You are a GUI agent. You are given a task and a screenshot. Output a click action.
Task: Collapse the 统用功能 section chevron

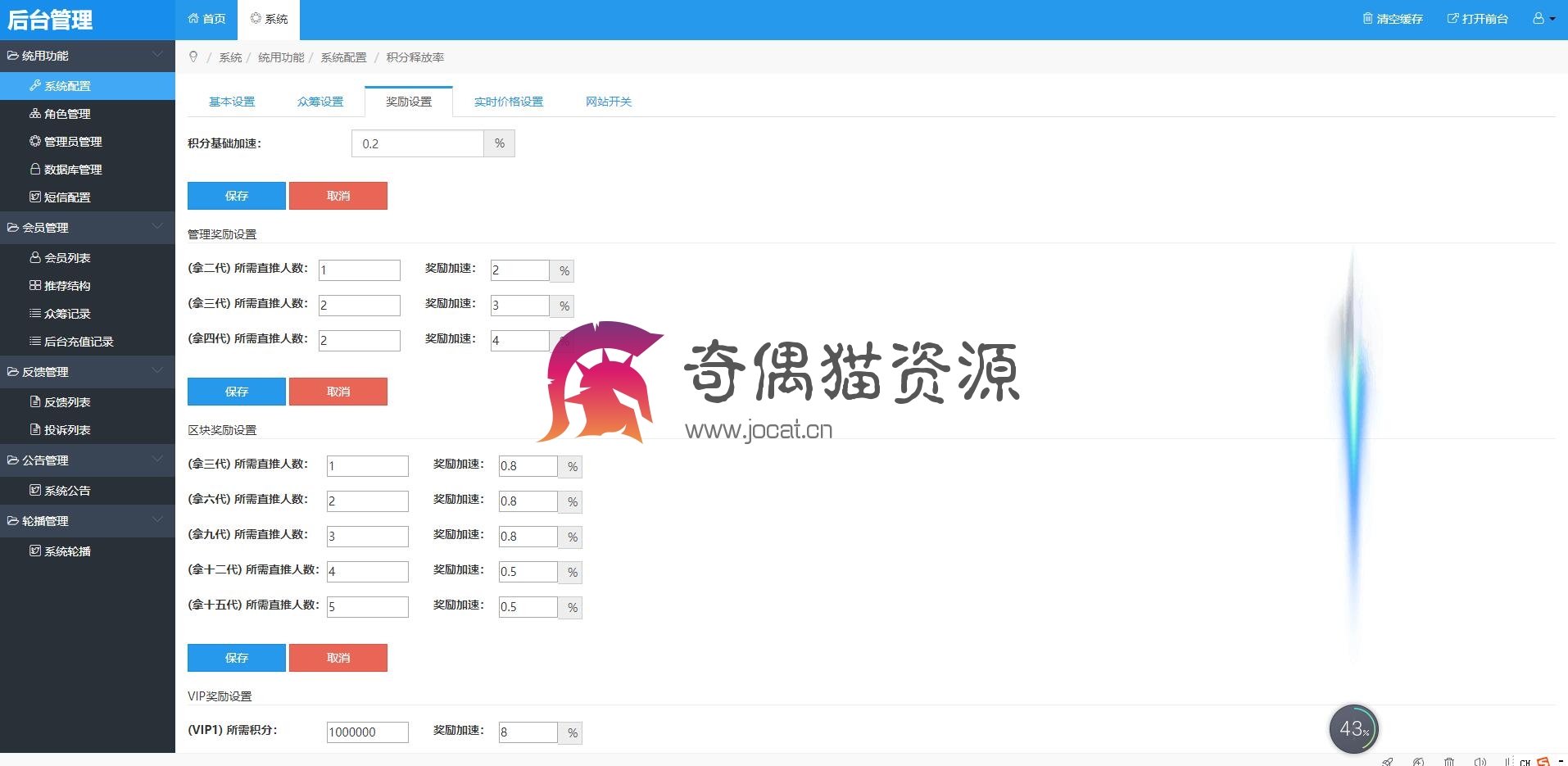[x=158, y=54]
